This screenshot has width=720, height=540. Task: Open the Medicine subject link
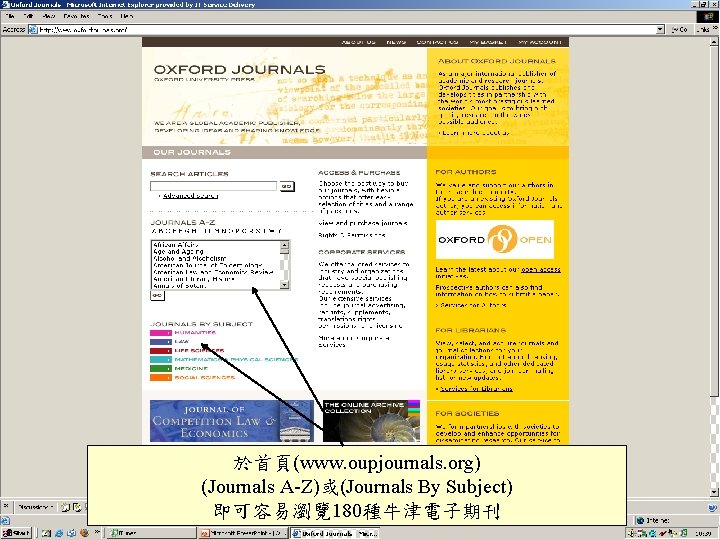pyautogui.click(x=191, y=369)
